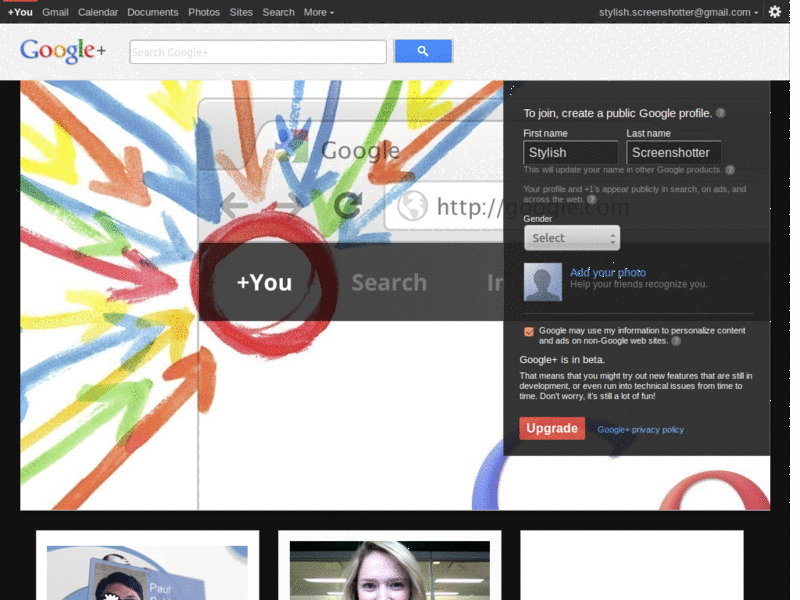Open help icon after 'across the web'
The width and height of the screenshot is (800, 600).
coord(592,199)
